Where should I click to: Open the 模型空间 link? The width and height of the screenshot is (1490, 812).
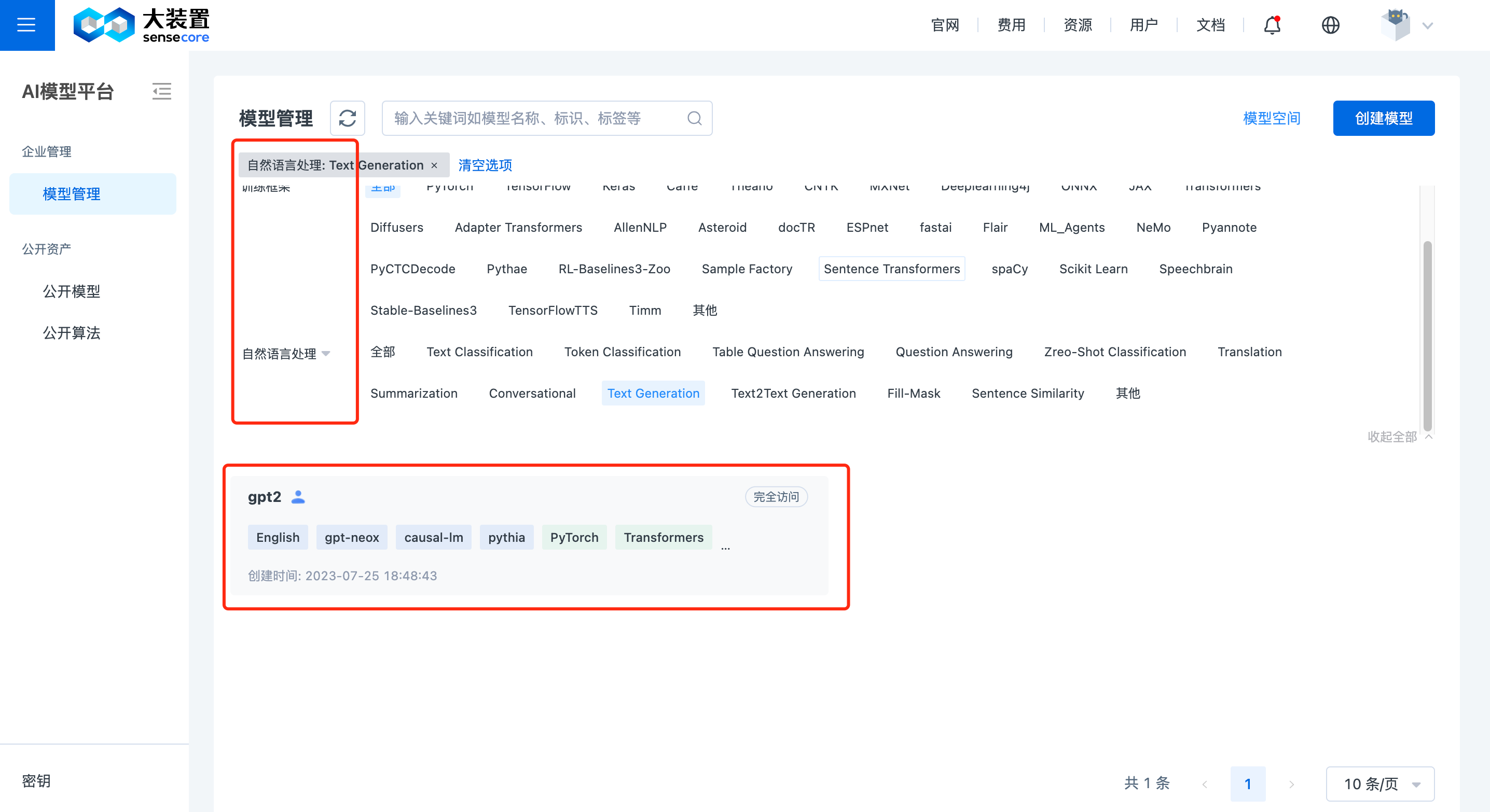click(x=1272, y=118)
